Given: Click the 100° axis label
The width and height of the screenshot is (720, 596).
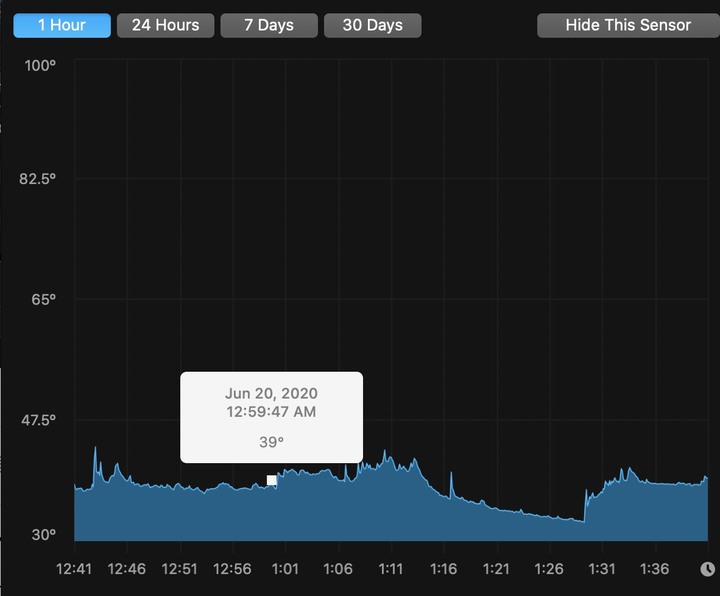Looking at the screenshot, I should 40,66.
